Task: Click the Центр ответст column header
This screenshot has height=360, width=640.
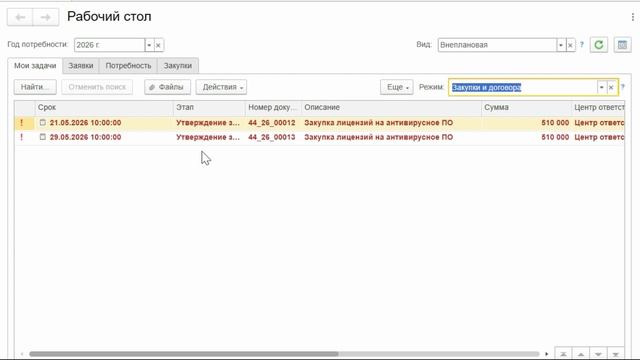Action: tap(598, 108)
